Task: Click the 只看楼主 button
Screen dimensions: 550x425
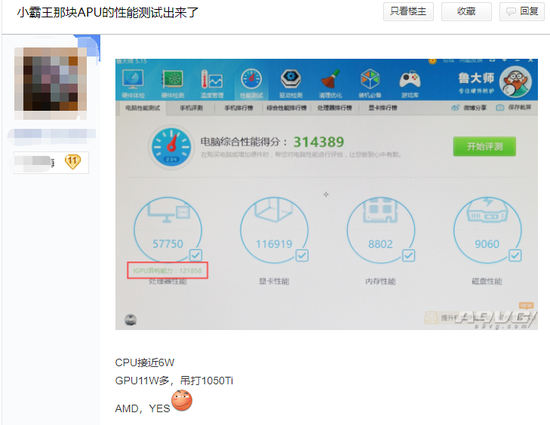Action: pos(408,12)
